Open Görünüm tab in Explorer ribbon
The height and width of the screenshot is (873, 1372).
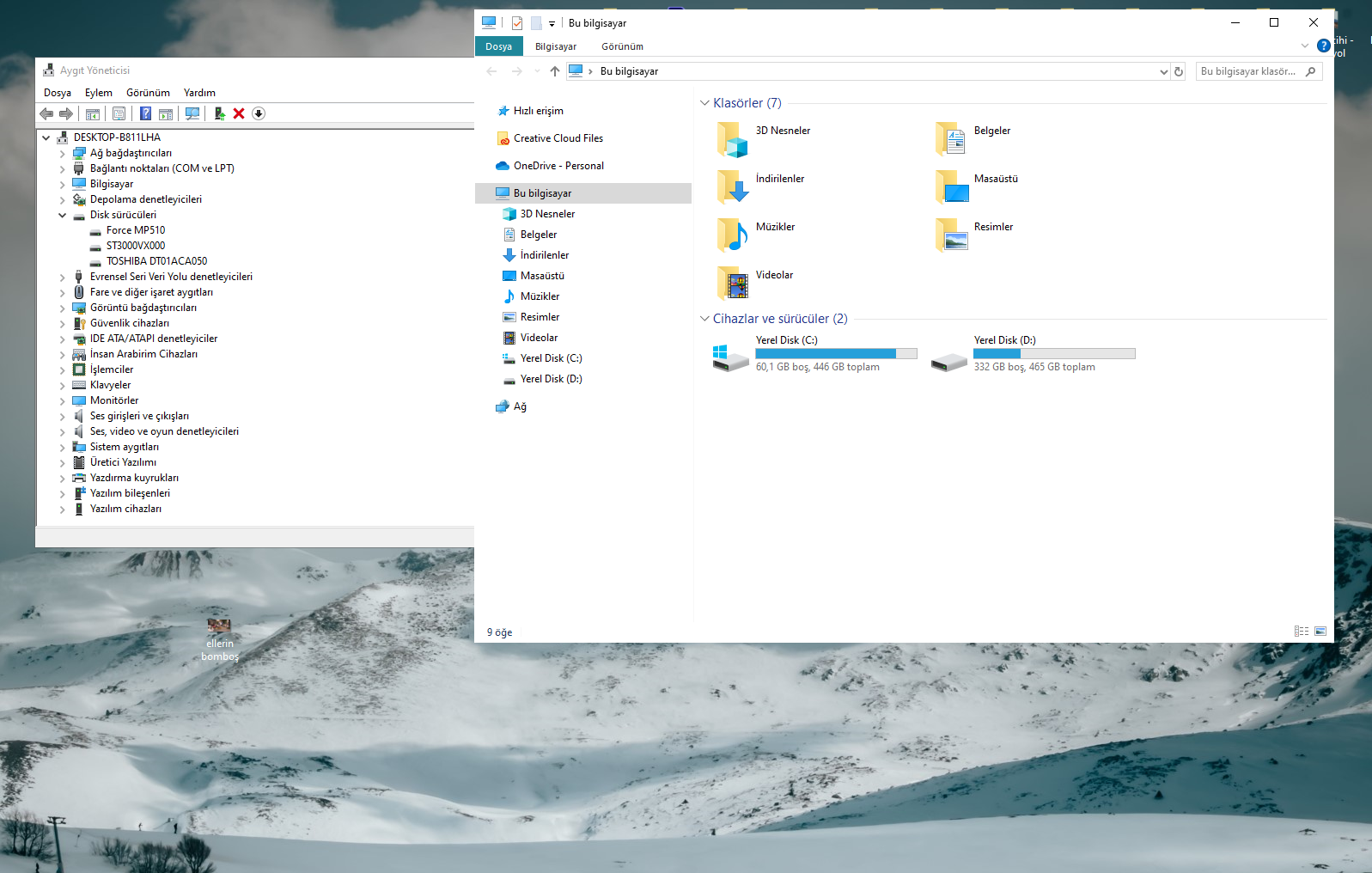(622, 46)
